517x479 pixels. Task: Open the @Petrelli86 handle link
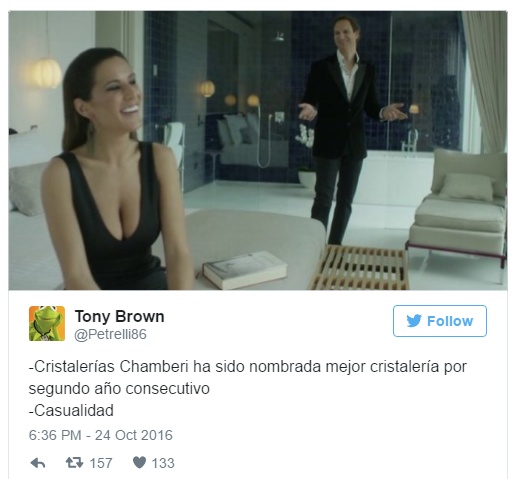110,334
